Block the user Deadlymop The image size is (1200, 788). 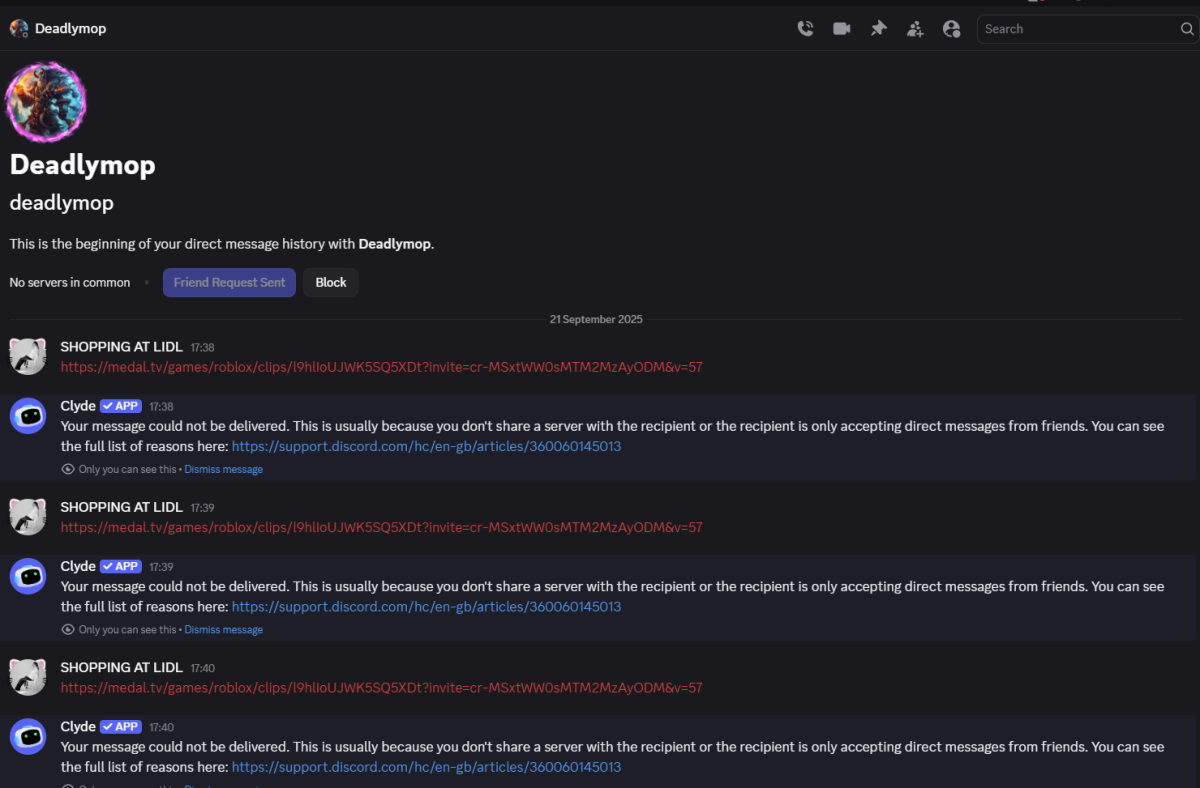pyautogui.click(x=330, y=282)
